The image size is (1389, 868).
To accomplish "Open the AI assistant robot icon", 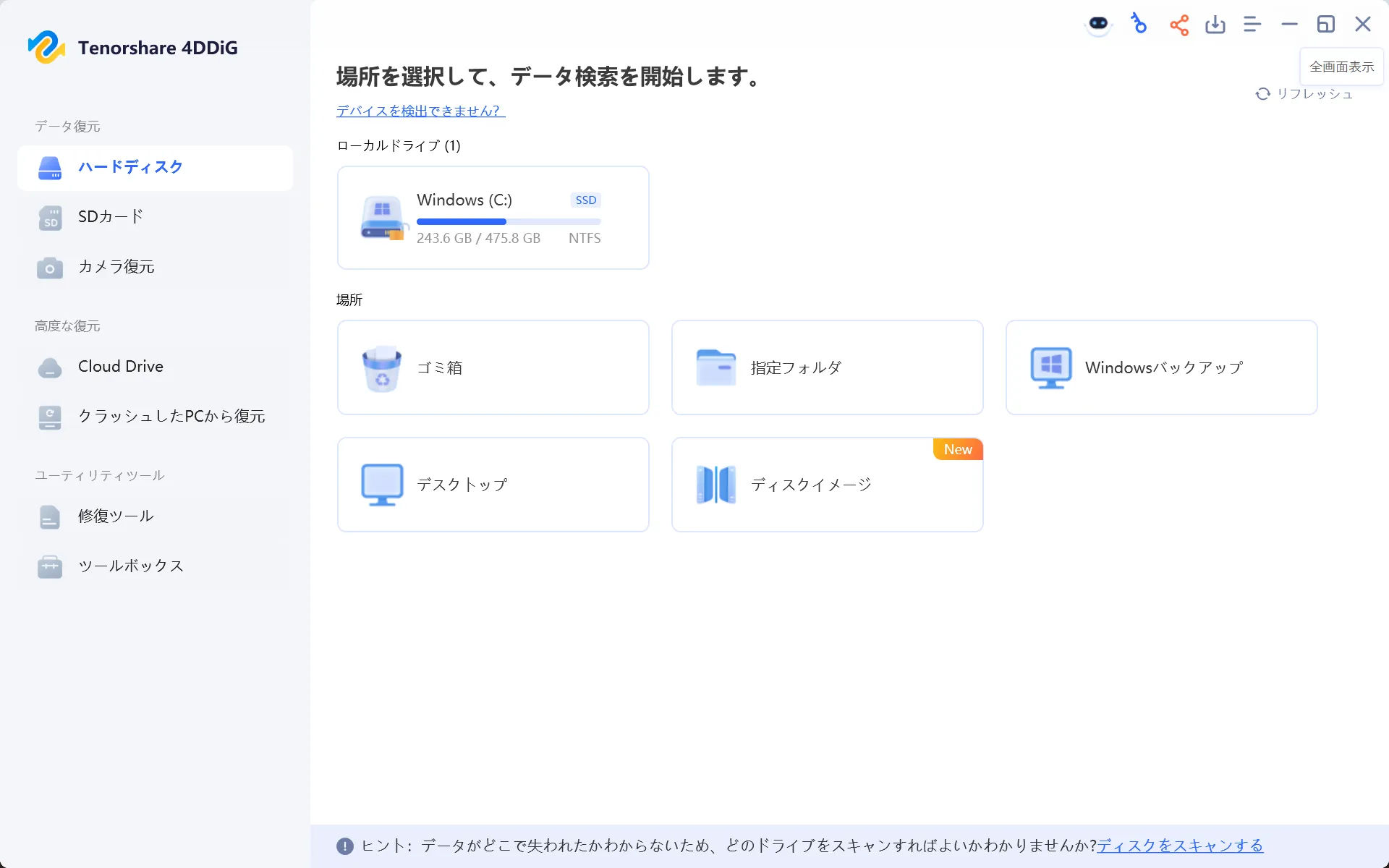I will 1098,24.
